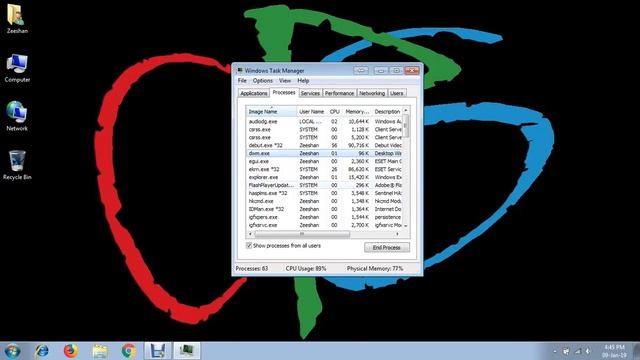Click memory value 90,716 K
The height and width of the screenshot is (360, 640).
pos(359,145)
